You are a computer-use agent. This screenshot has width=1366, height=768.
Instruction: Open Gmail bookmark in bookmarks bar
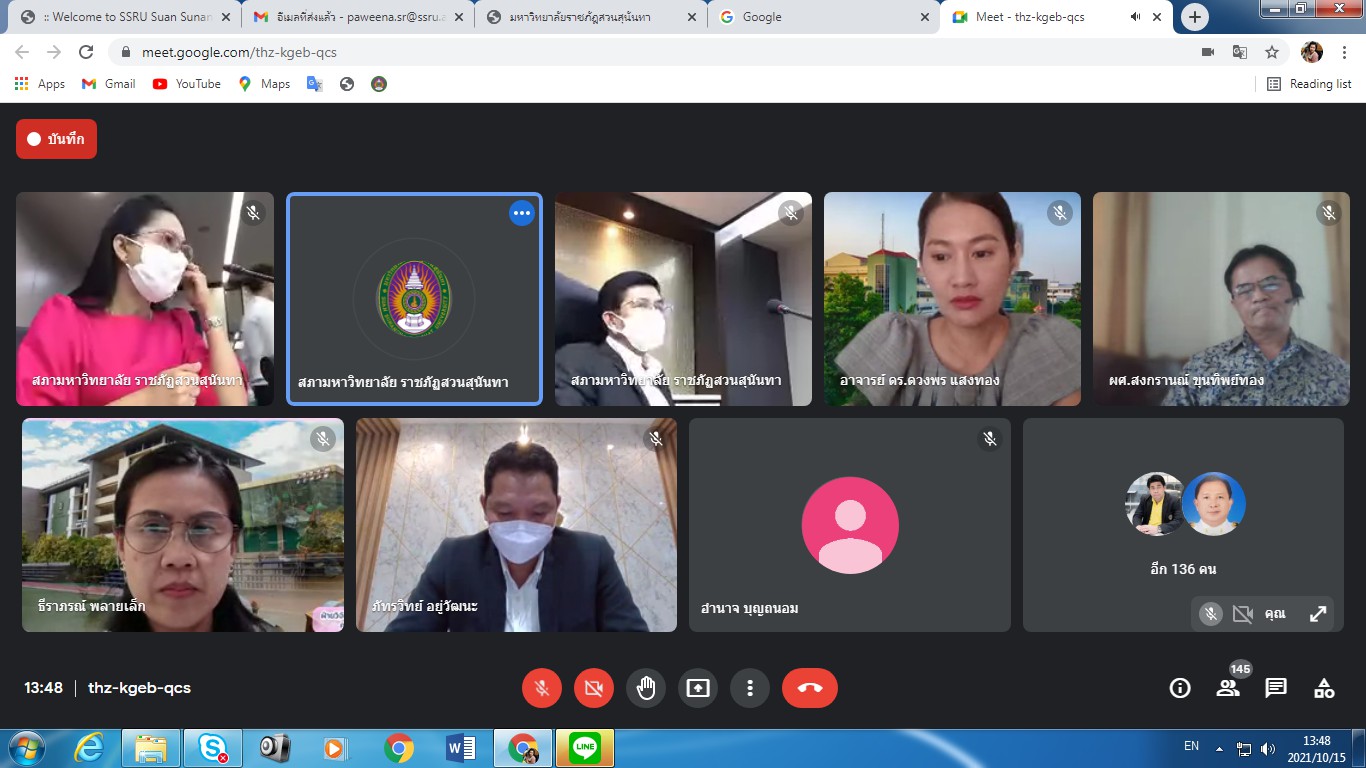coord(108,84)
